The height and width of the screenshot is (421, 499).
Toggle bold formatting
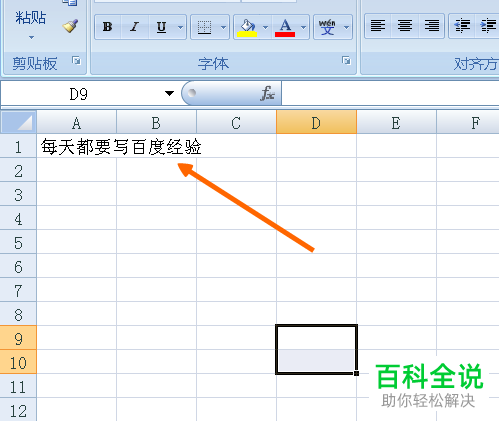point(108,27)
